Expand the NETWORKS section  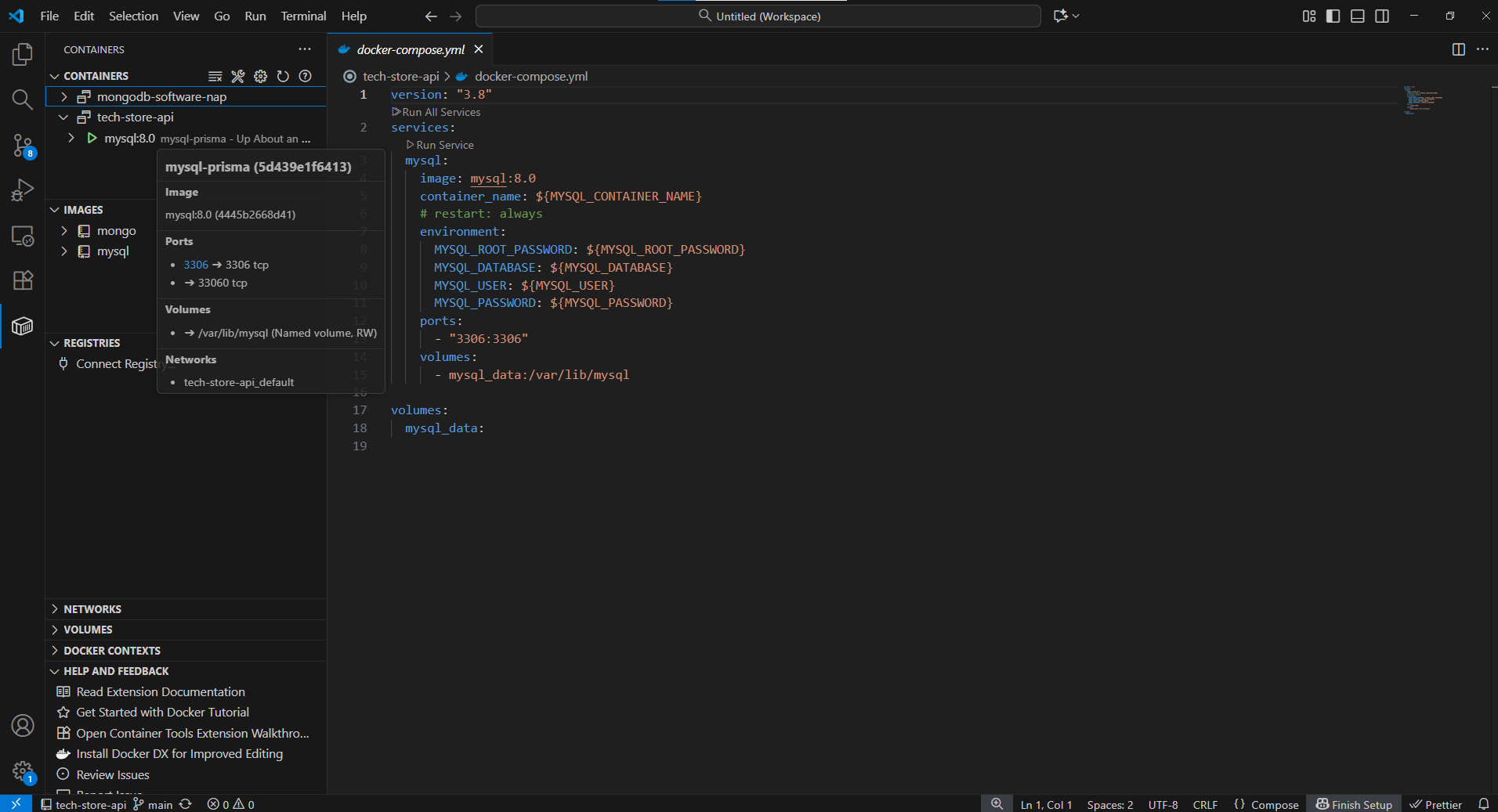click(x=92, y=609)
